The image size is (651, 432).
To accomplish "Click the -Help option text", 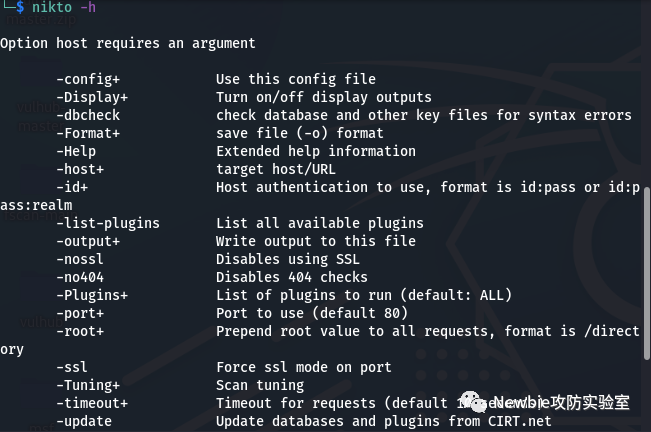I will click(76, 151).
